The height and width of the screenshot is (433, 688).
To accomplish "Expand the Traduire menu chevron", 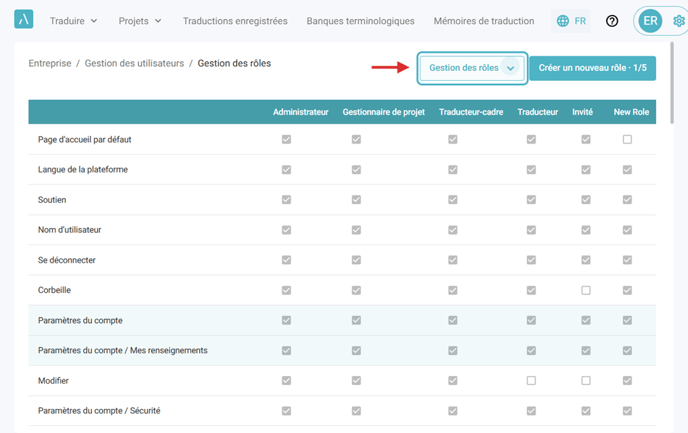I will 94,21.
